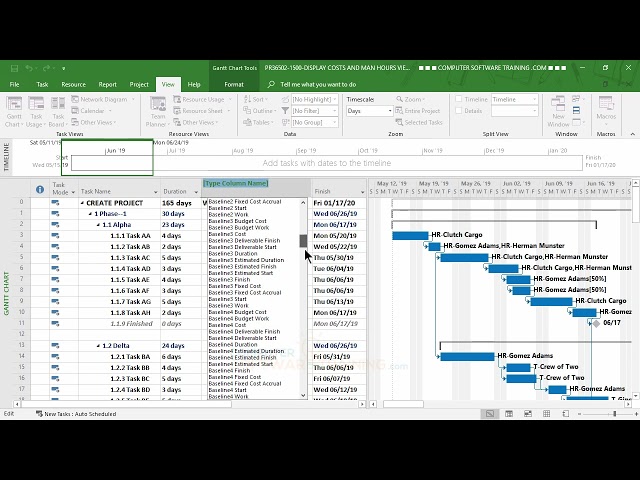Open the Tables menu

(258, 122)
